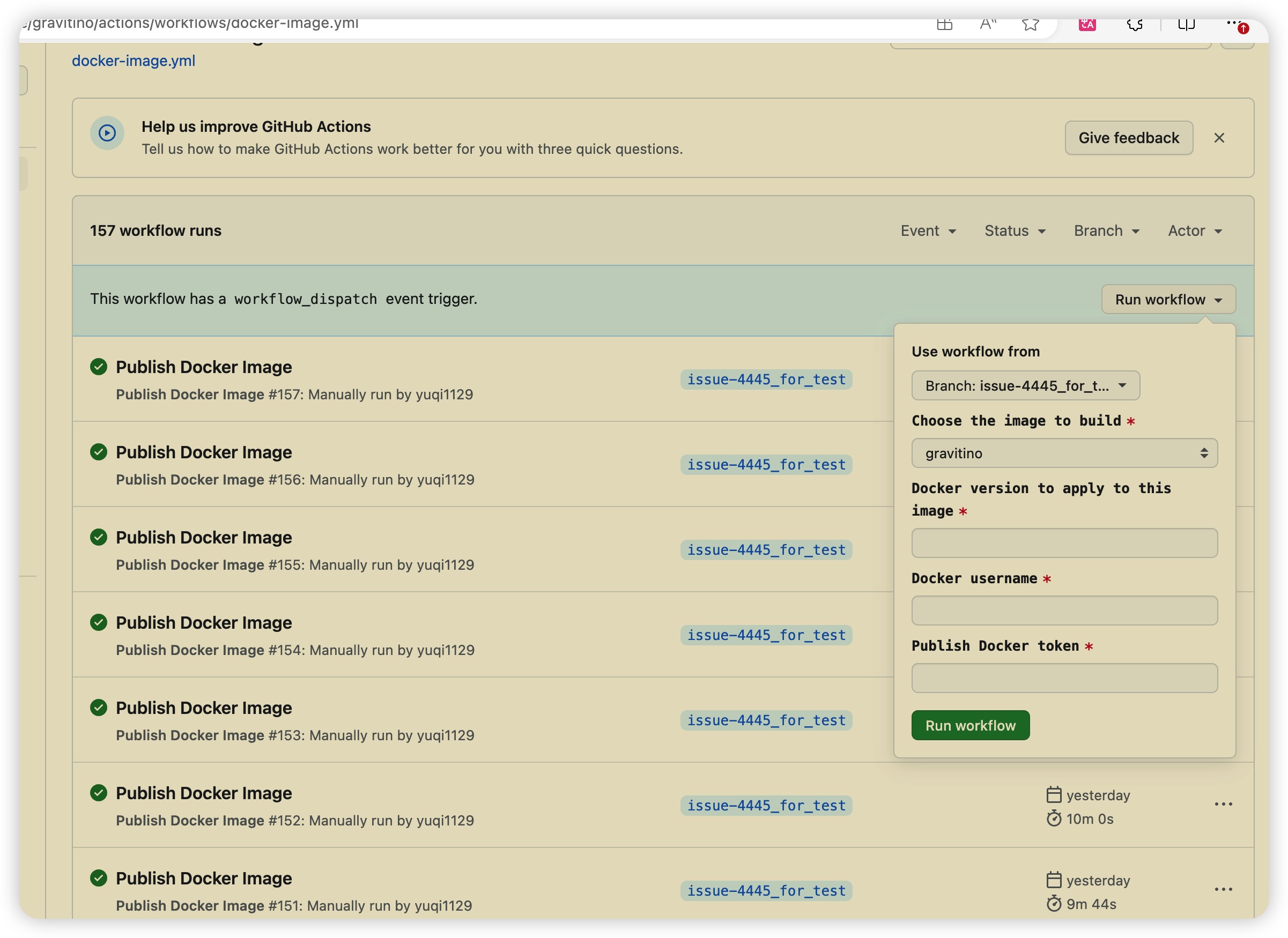Click Give feedback button
The image size is (1288, 938).
[1128, 138]
